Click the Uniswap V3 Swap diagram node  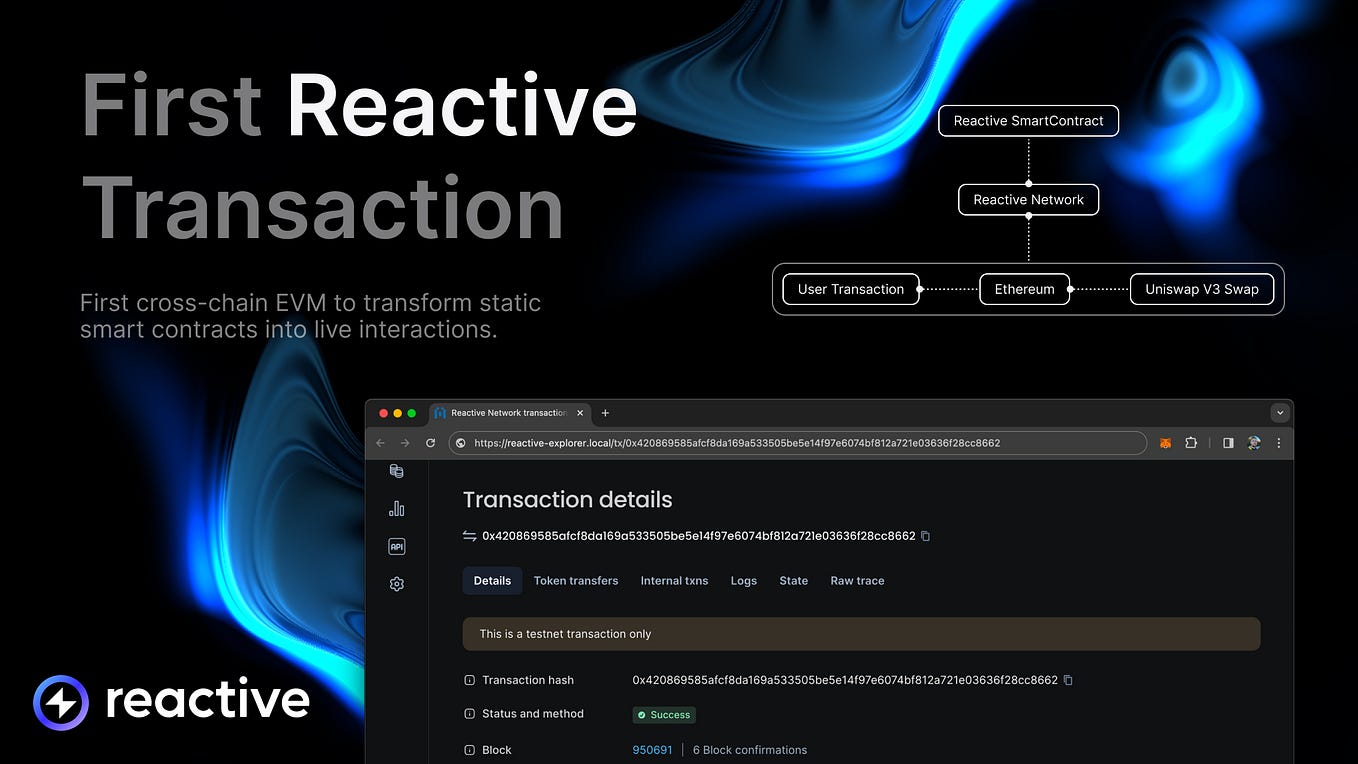[x=1202, y=289]
